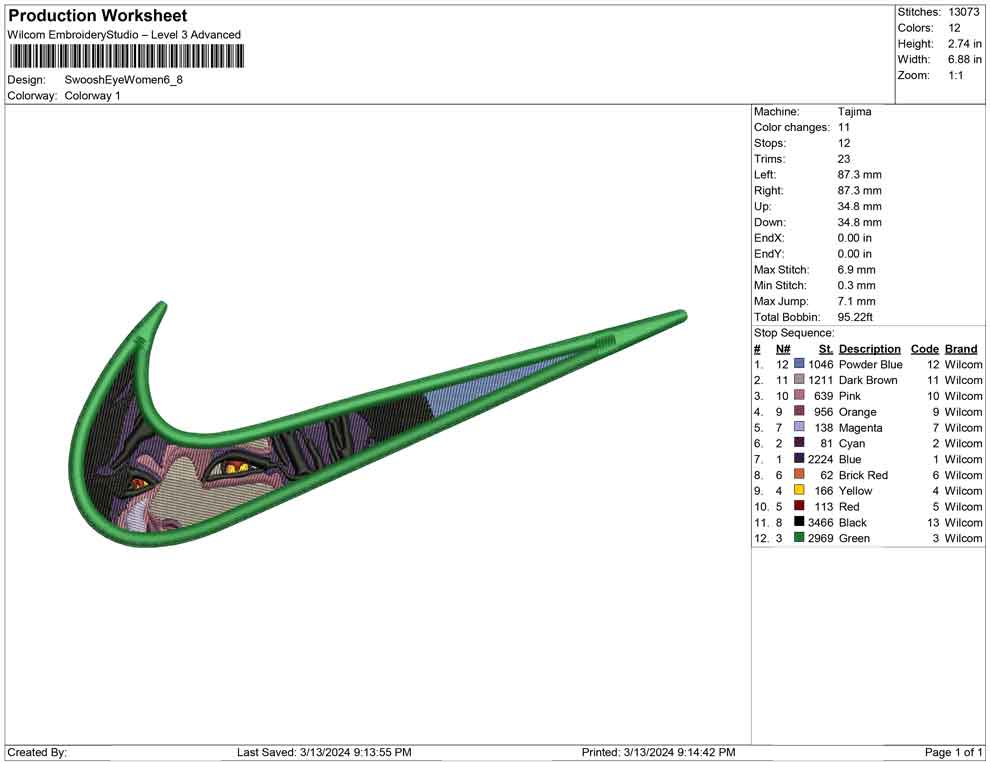
Task: Click the stitches count '13073'
Action: tap(964, 12)
